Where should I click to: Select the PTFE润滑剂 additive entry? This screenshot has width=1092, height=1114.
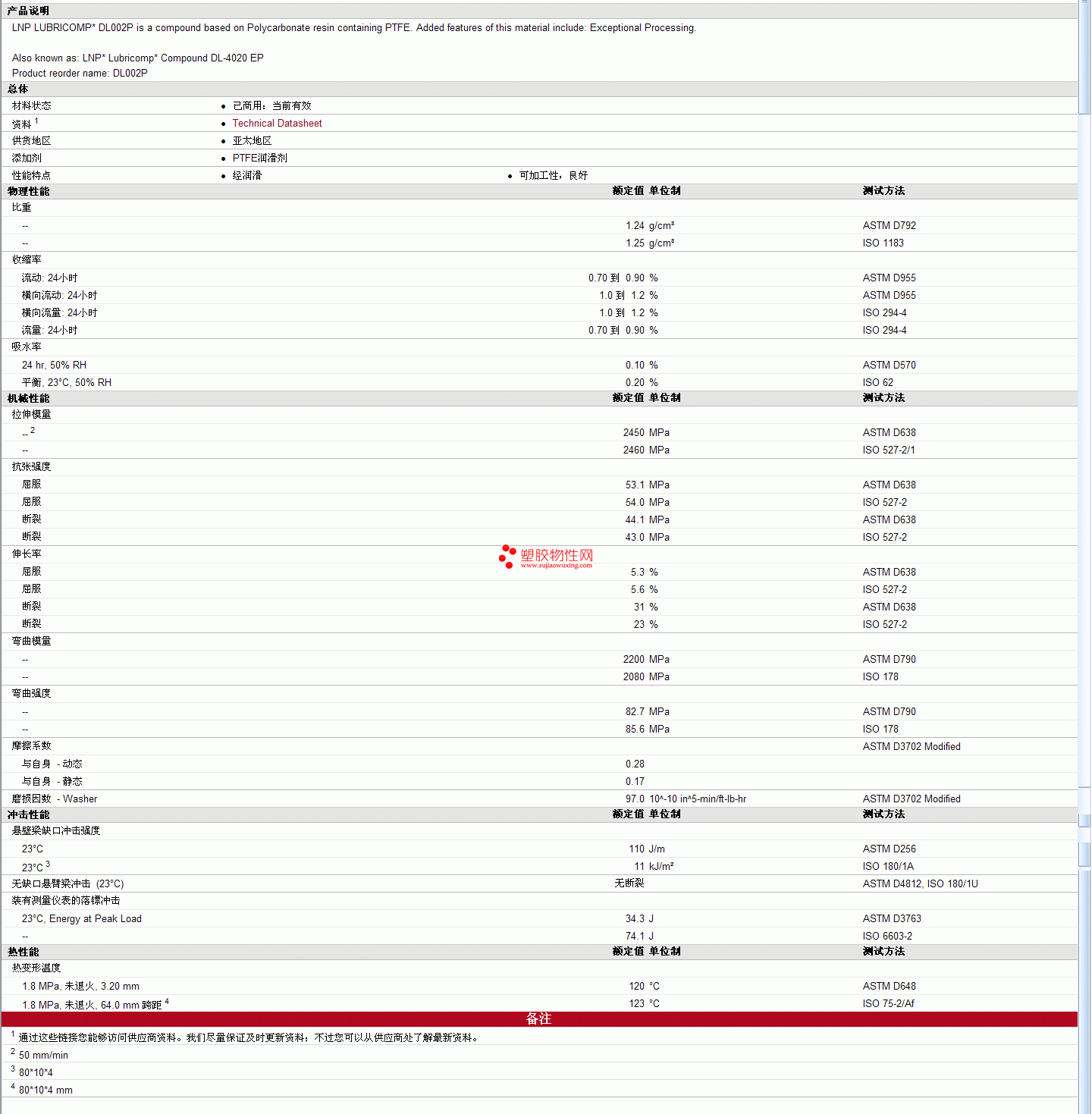pyautogui.click(x=259, y=158)
